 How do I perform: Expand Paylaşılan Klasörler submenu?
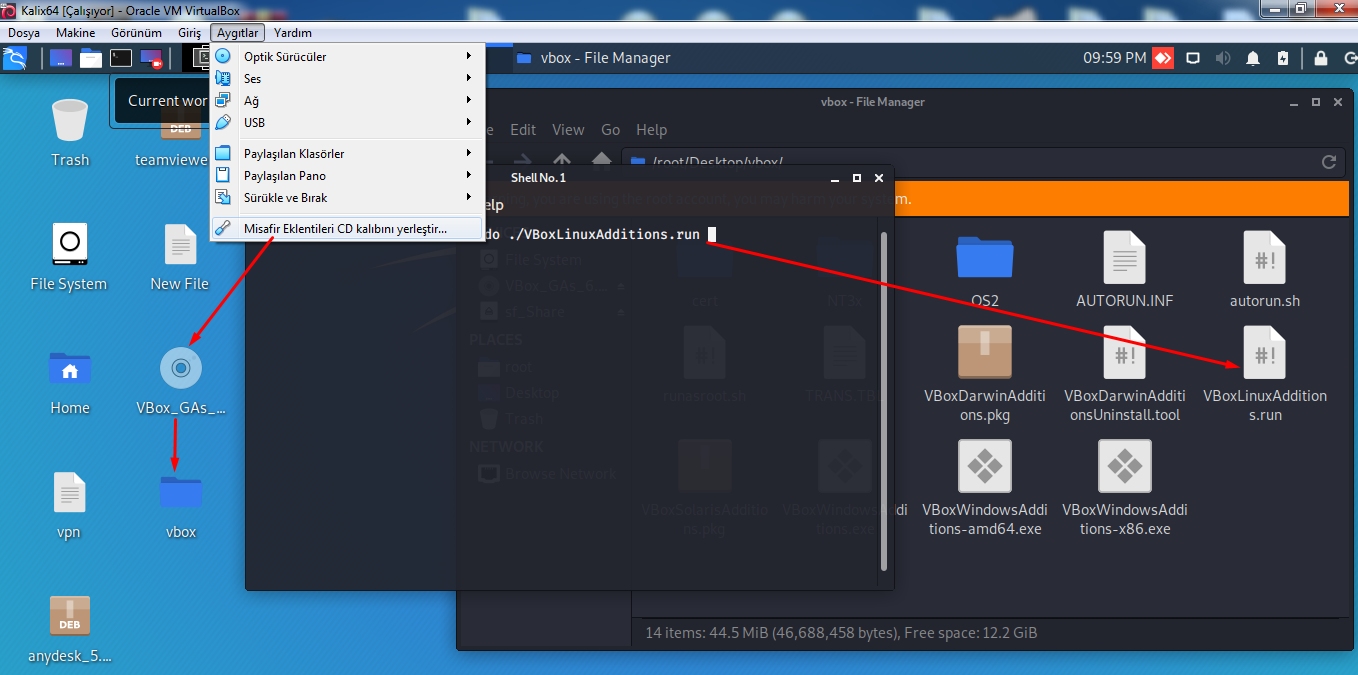[347, 154]
